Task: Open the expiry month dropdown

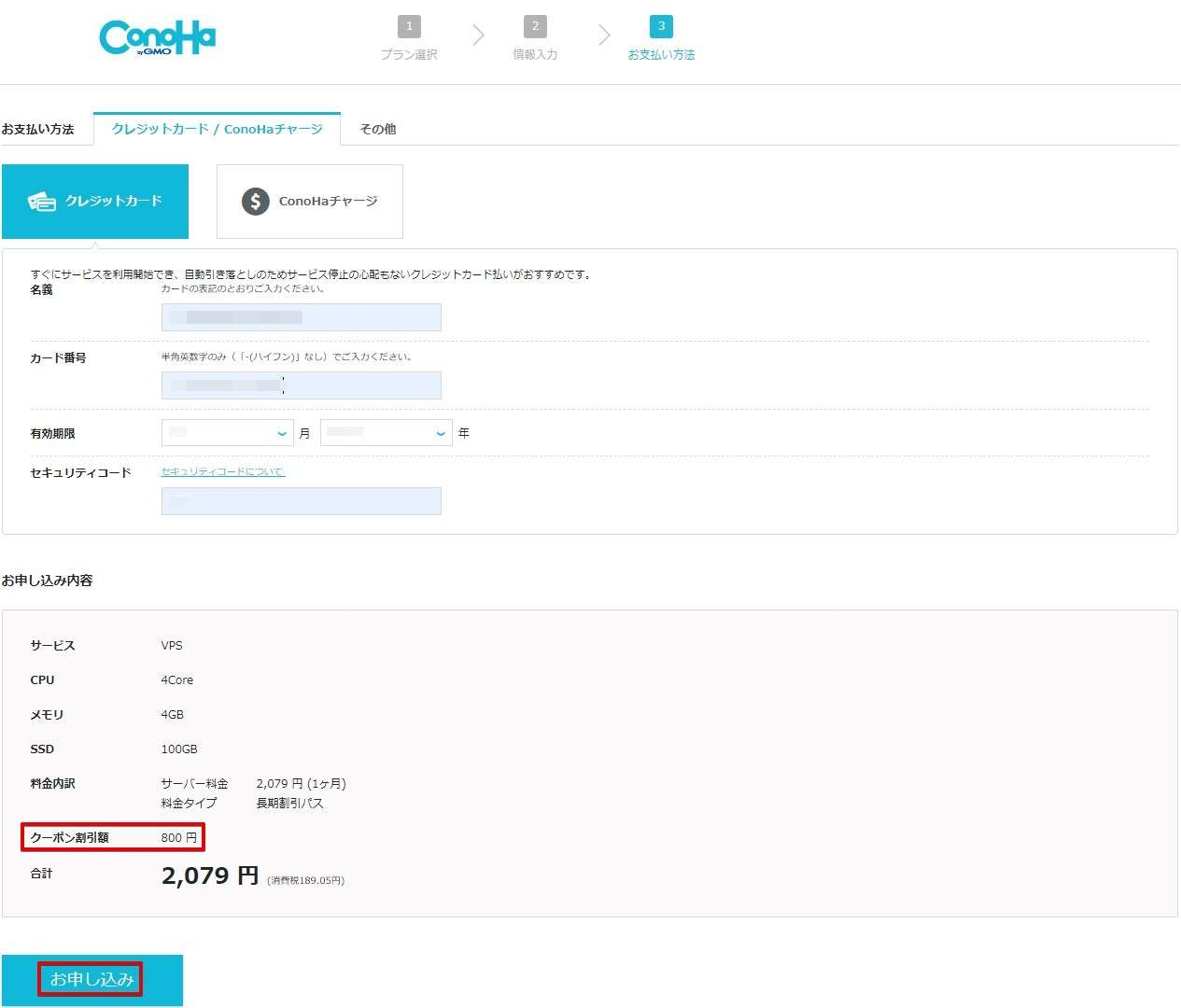Action: point(228,432)
